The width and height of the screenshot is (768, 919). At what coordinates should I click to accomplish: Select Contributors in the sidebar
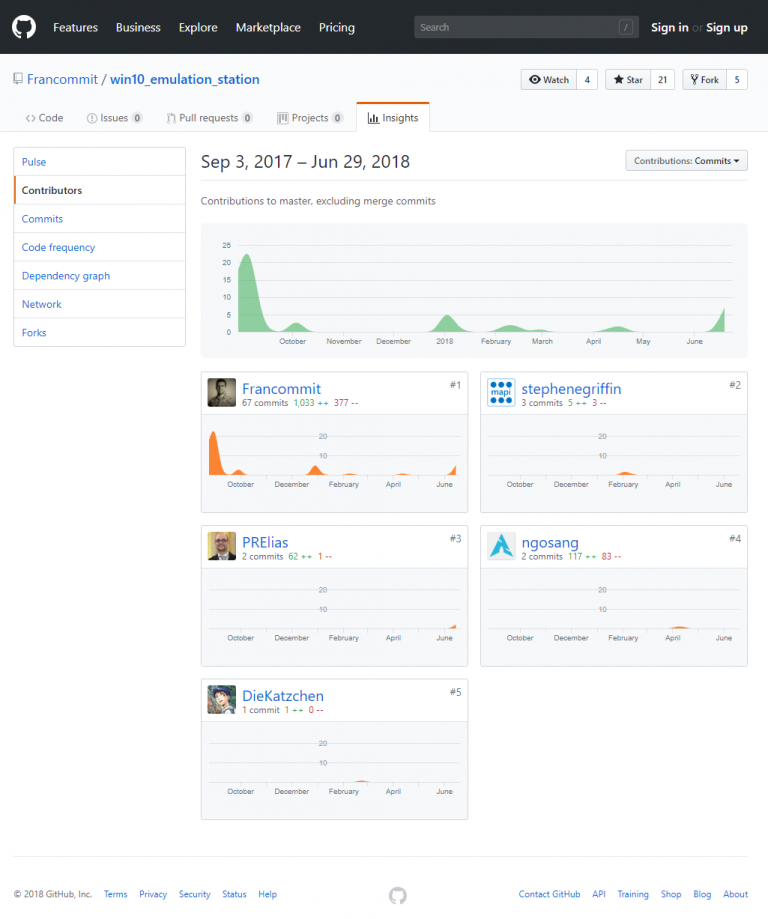100,190
